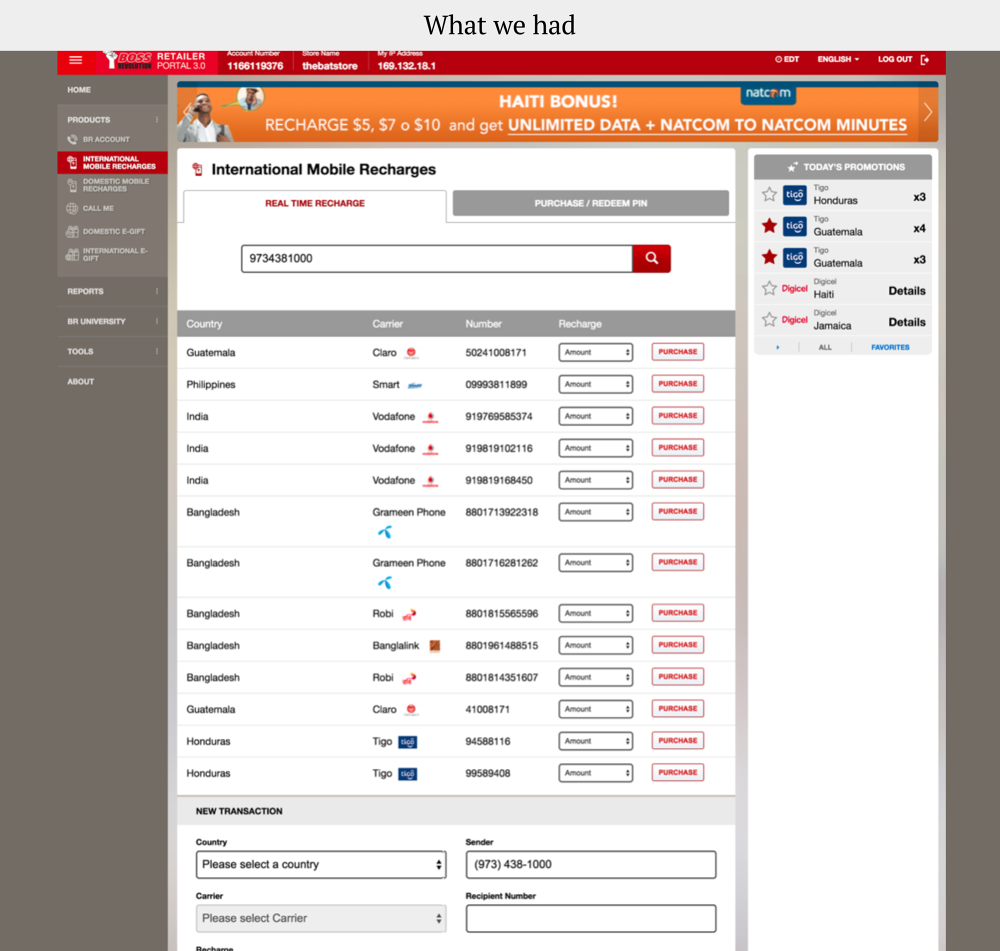The width and height of the screenshot is (1000, 951).
Task: Advance banner with right arrow
Action: click(x=927, y=113)
